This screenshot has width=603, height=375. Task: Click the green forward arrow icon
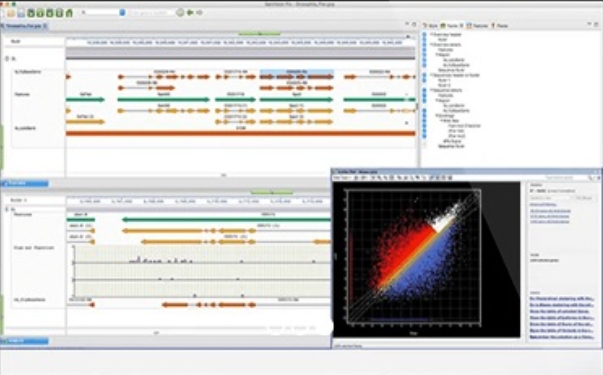click(190, 13)
